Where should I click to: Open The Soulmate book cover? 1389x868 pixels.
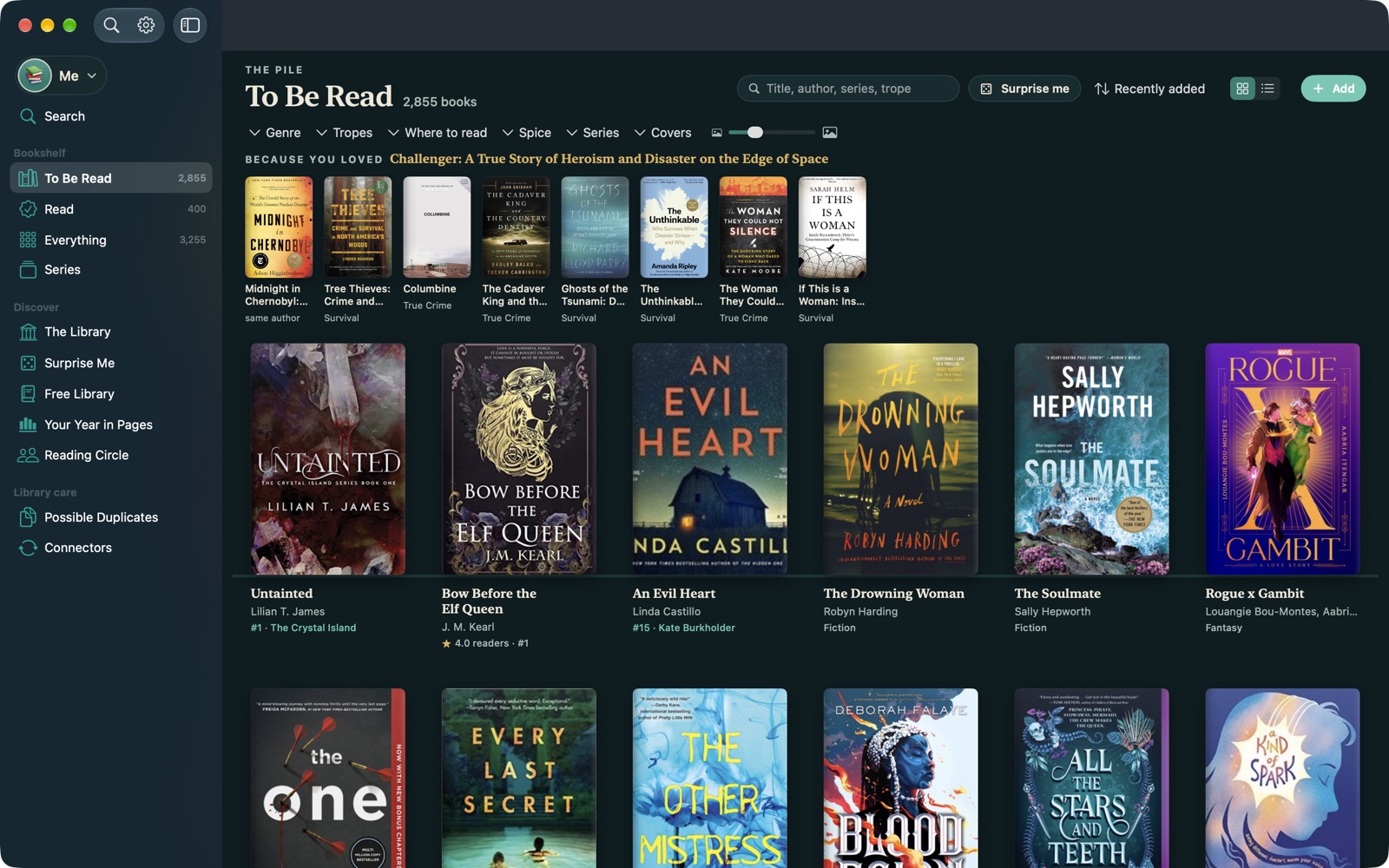tap(1091, 459)
